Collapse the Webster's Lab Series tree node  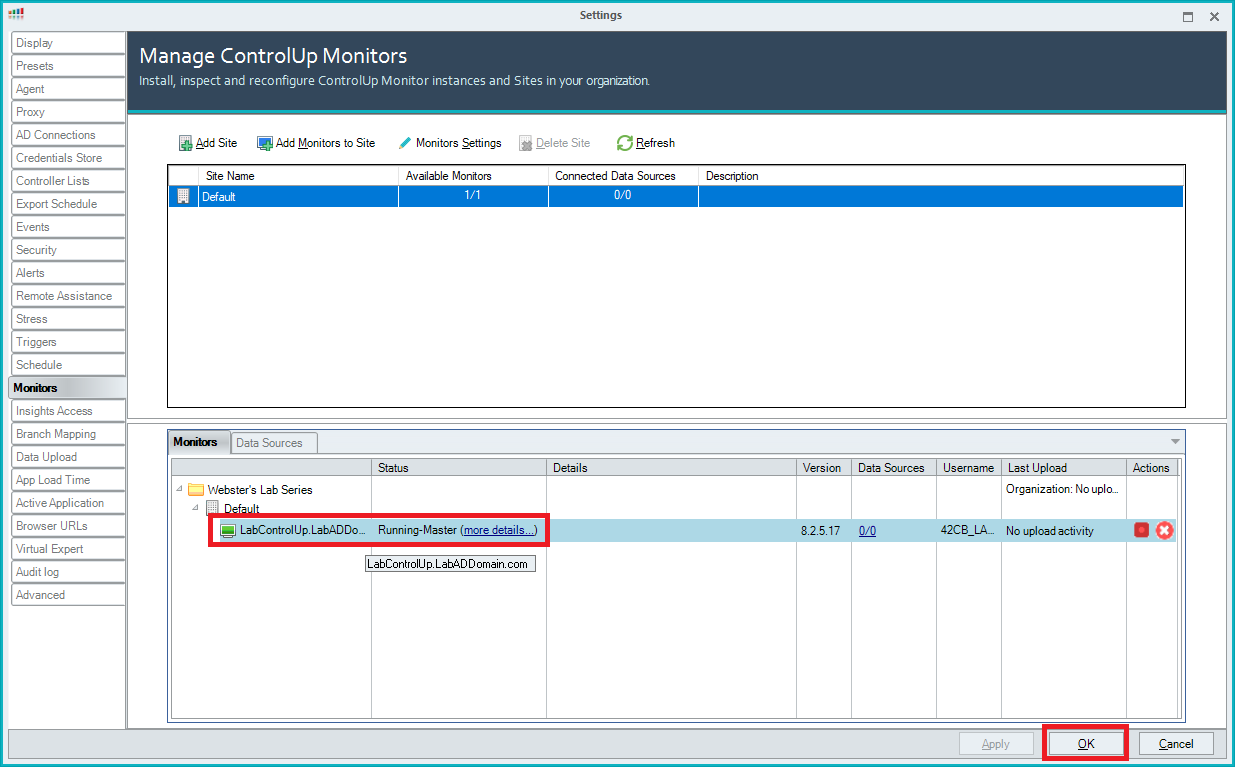pyautogui.click(x=179, y=490)
